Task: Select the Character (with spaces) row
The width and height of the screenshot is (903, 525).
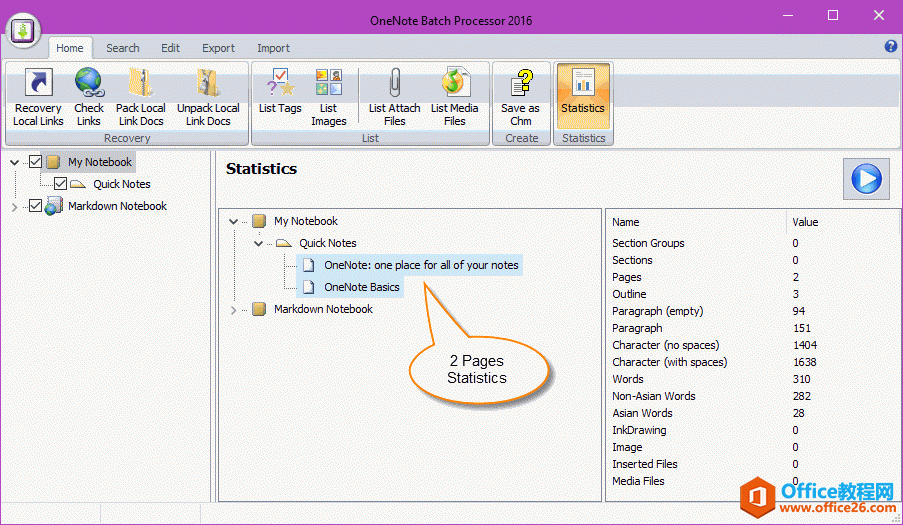Action: 752,362
